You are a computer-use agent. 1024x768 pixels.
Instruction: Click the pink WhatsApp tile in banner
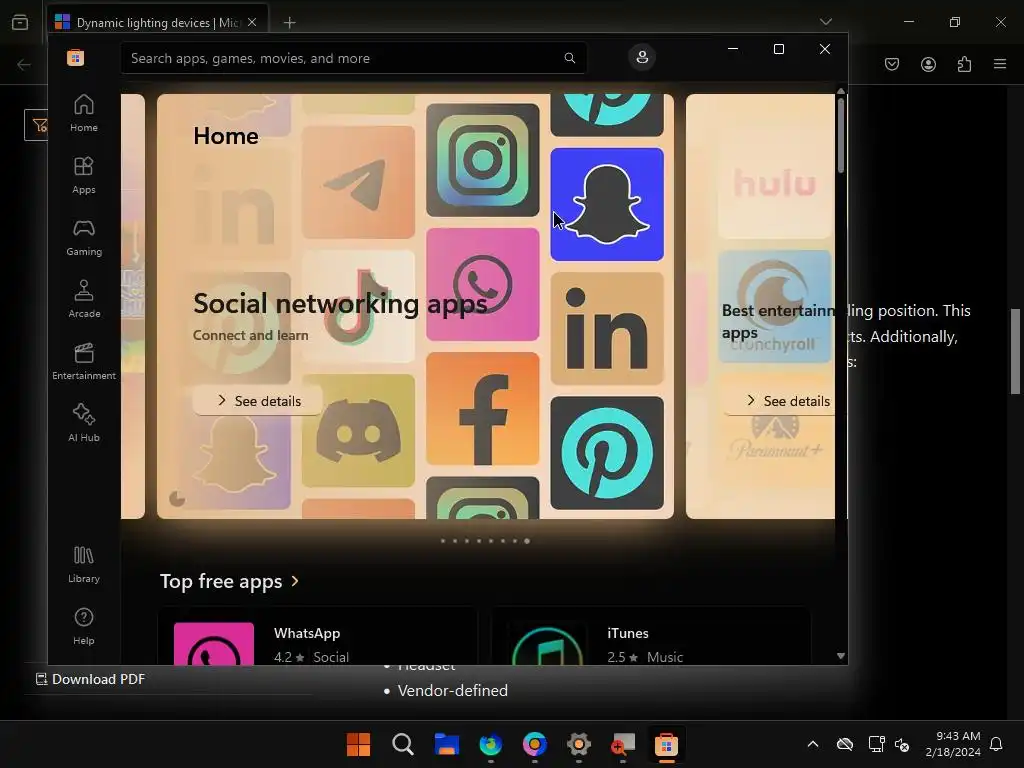[x=483, y=284]
